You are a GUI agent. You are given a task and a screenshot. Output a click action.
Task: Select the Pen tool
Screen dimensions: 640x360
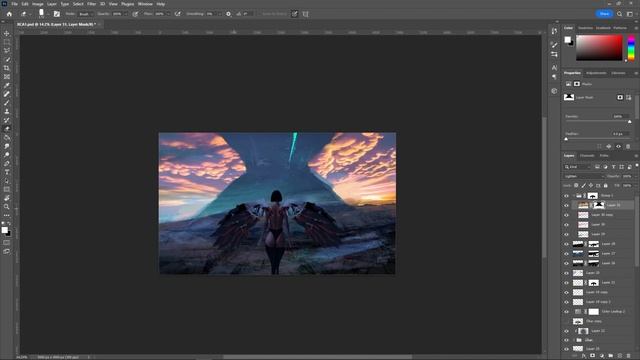click(x=7, y=163)
